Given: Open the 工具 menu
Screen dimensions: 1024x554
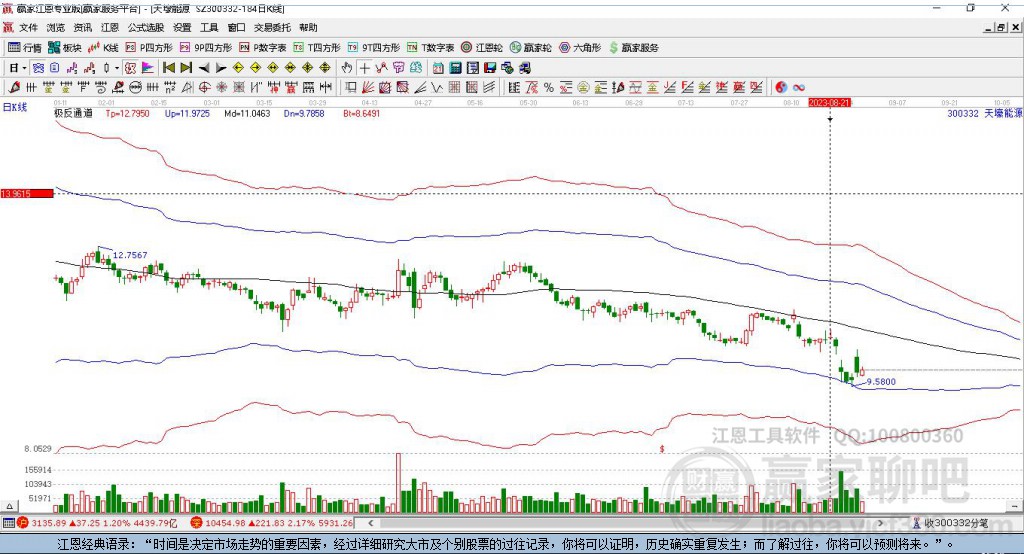Looking at the screenshot, I should pos(209,27).
